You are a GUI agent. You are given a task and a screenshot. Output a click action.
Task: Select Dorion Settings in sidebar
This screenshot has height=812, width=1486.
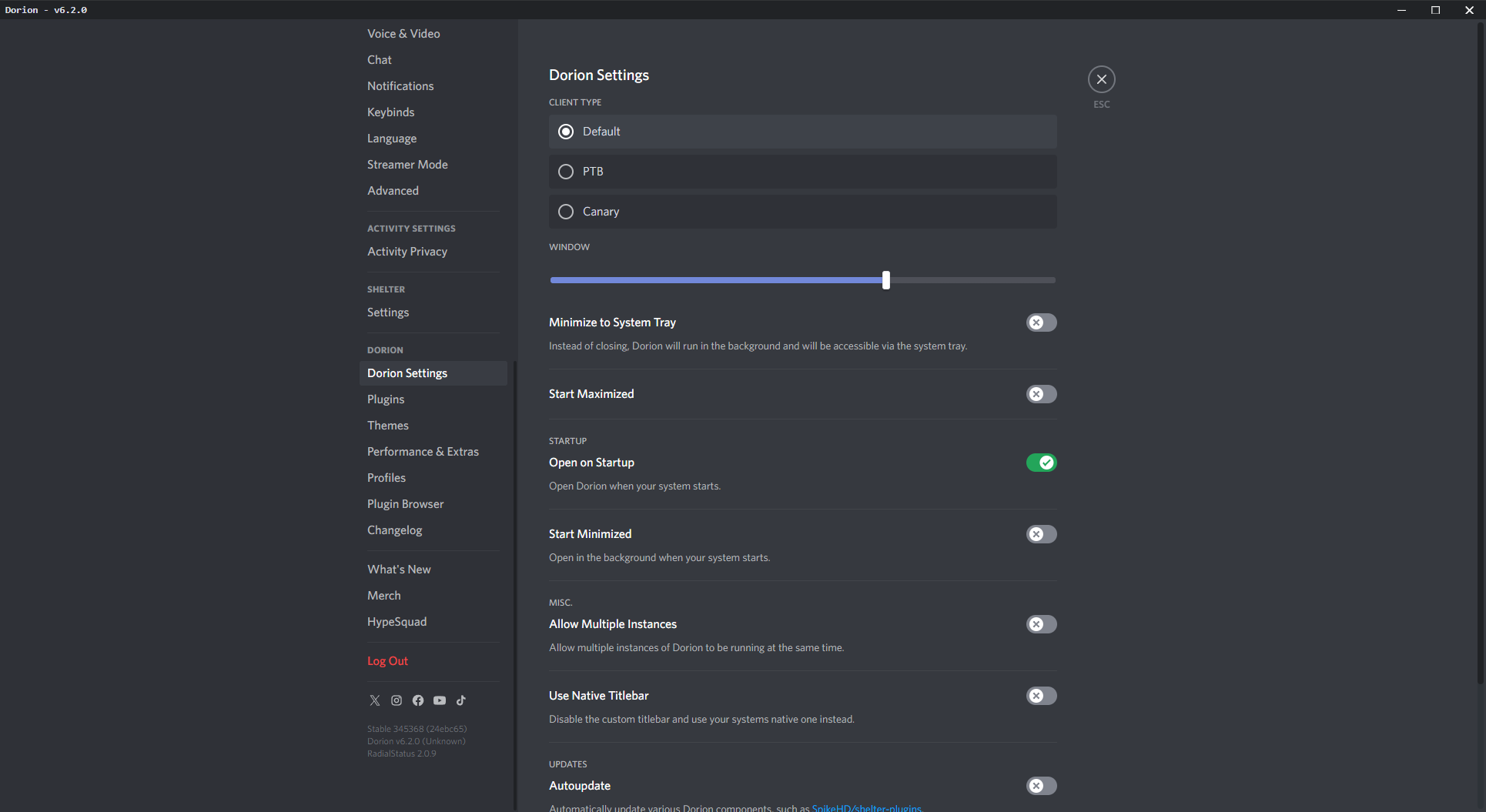pos(433,373)
